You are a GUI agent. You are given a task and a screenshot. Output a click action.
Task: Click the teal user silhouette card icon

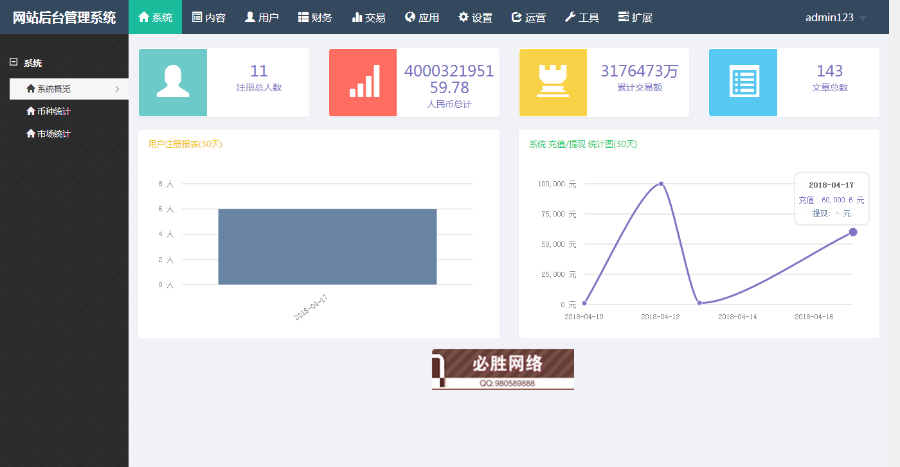[x=173, y=82]
